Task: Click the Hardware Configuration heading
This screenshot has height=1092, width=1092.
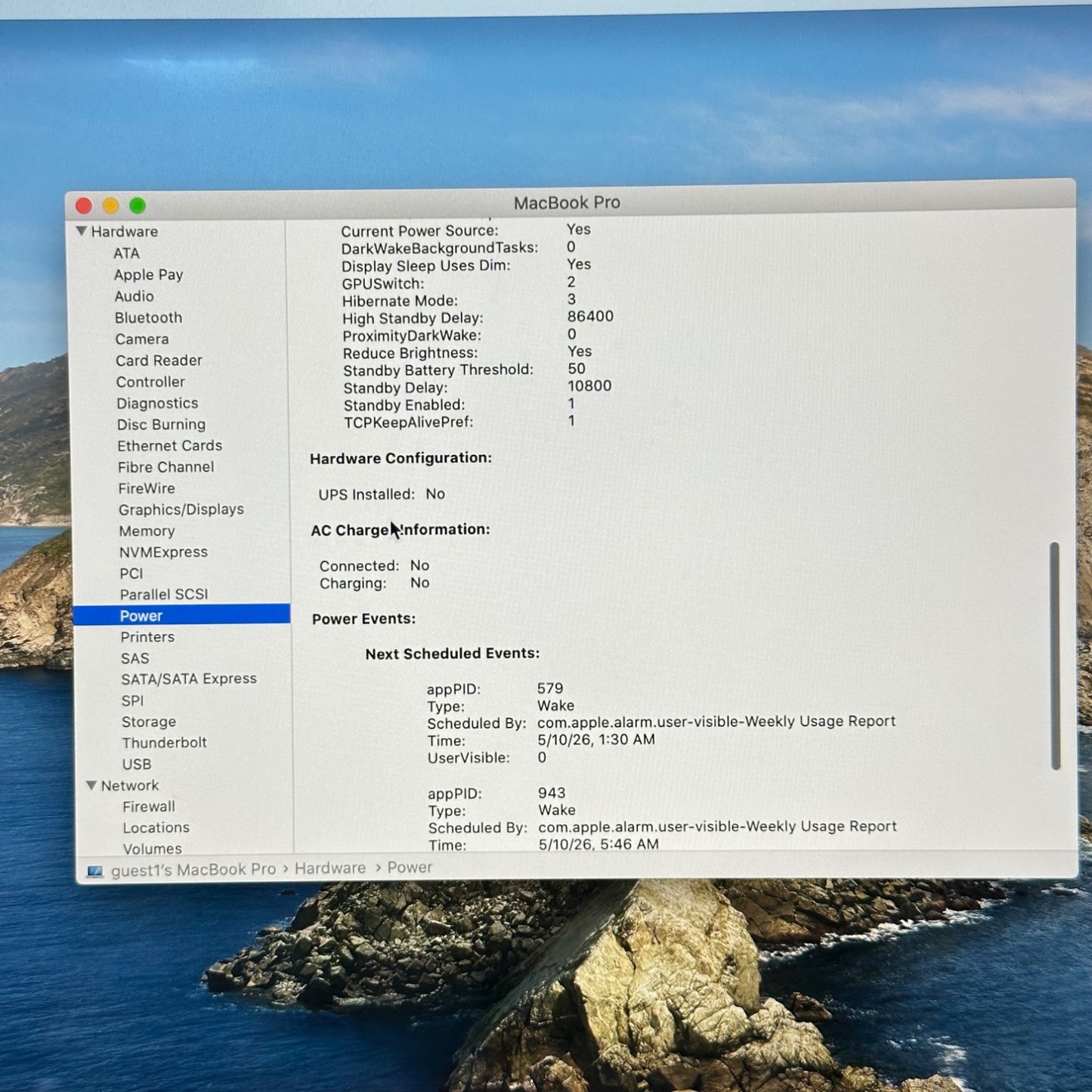Action: point(401,458)
